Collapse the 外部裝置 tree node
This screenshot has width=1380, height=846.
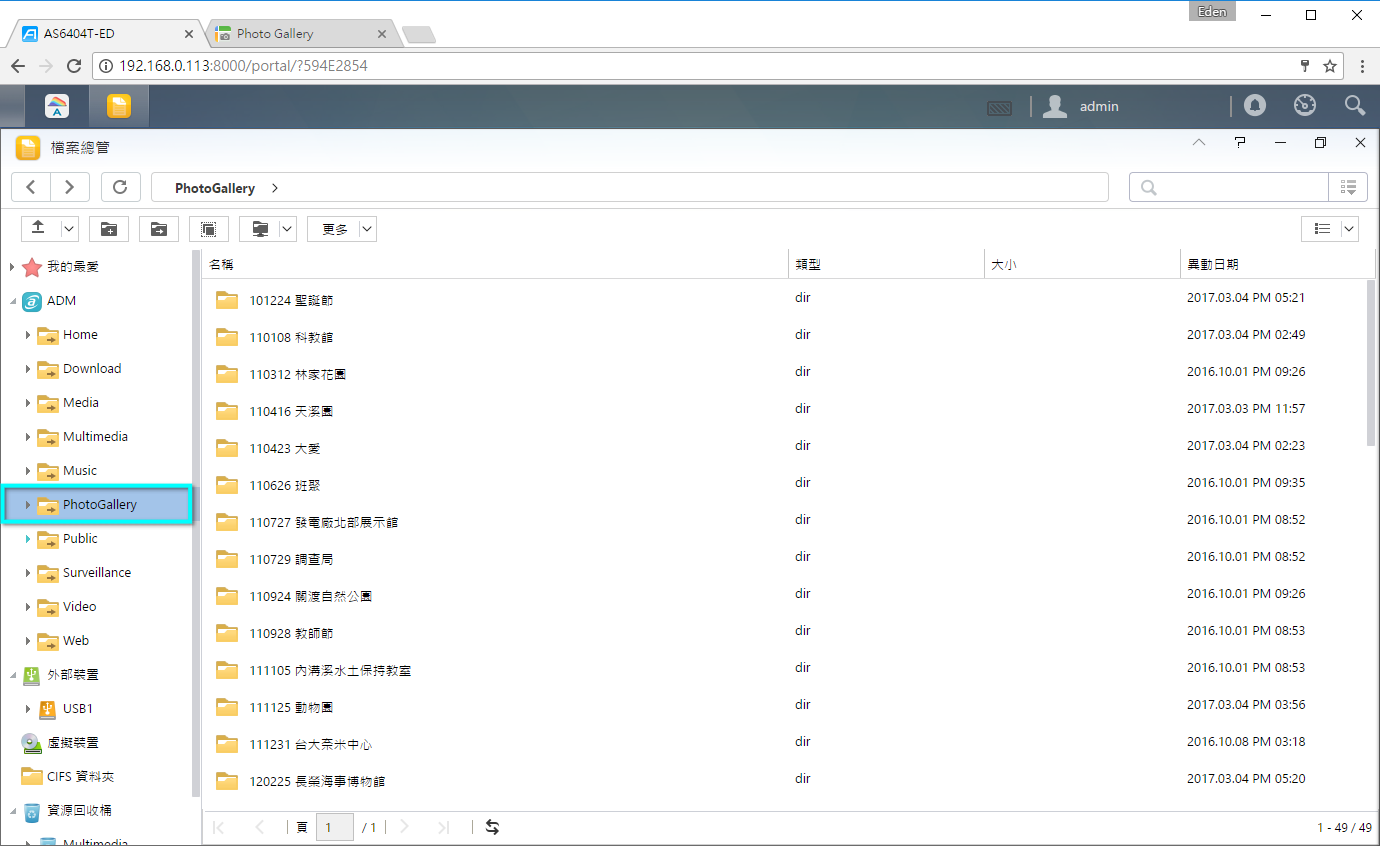pyautogui.click(x=12, y=675)
